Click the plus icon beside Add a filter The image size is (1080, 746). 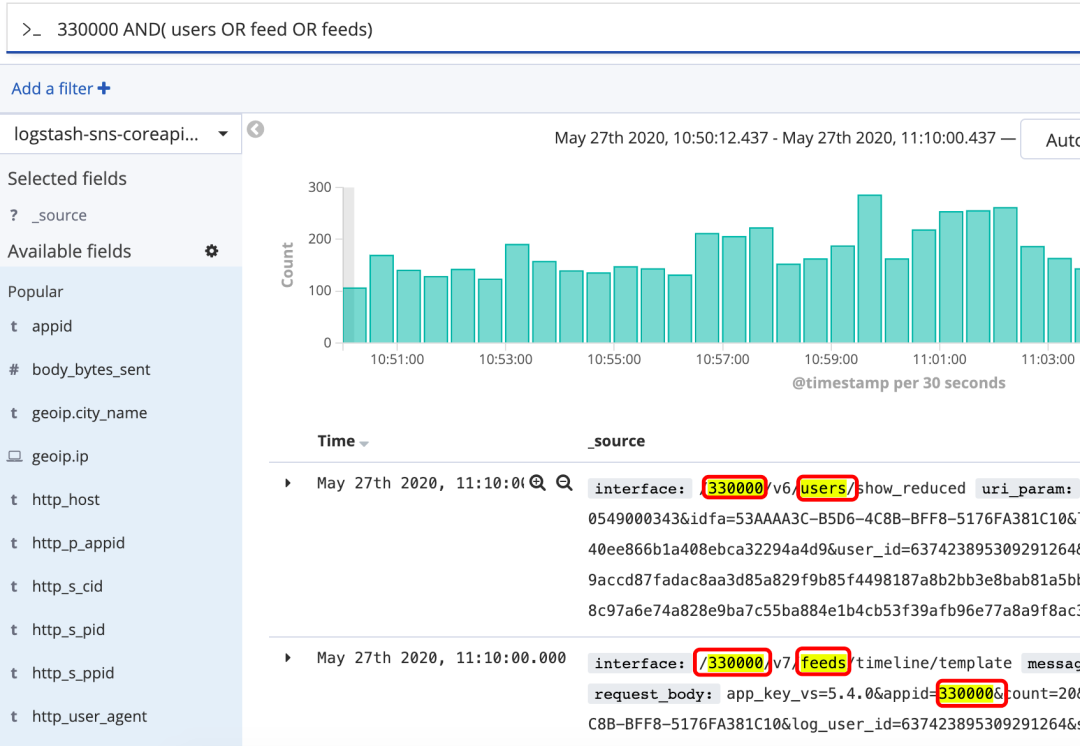(x=104, y=89)
